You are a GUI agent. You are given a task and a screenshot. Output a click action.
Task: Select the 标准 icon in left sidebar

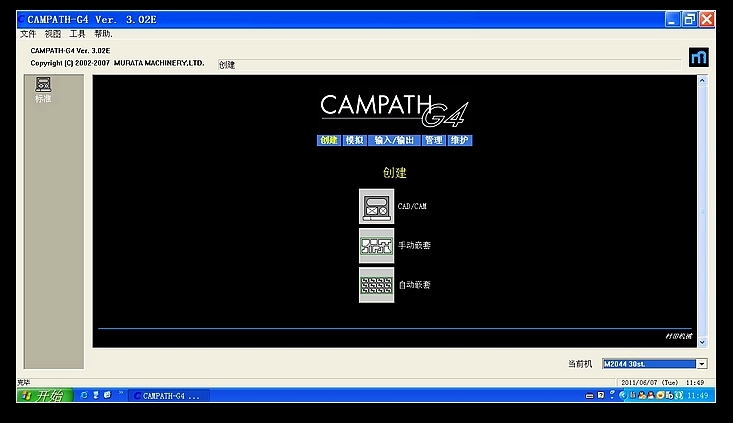pos(43,90)
